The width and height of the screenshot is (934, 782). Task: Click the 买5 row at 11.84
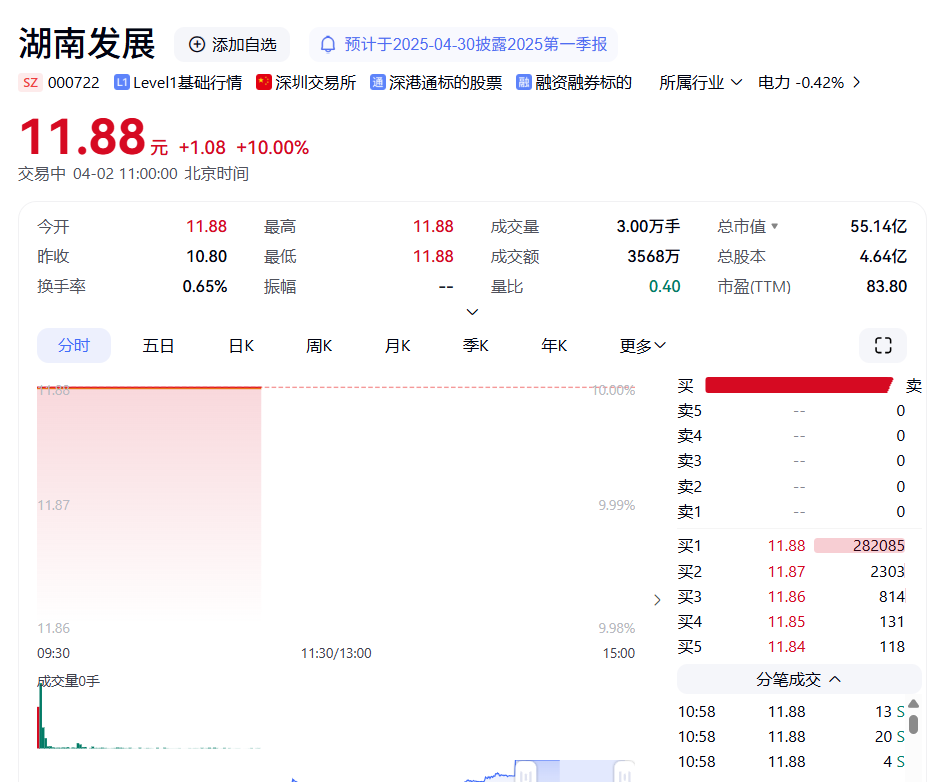click(x=791, y=647)
